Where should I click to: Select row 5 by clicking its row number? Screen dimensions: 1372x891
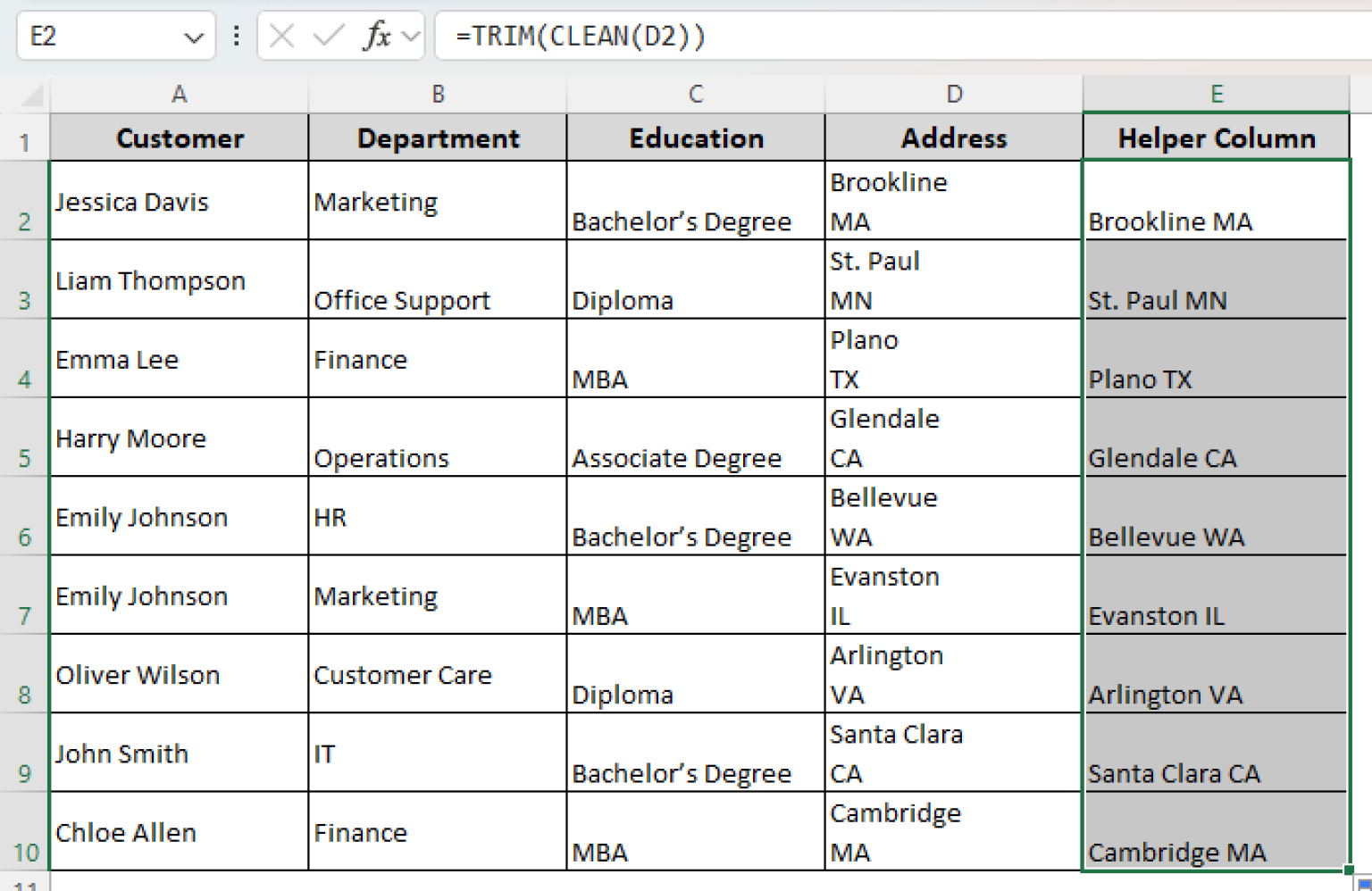[25, 437]
